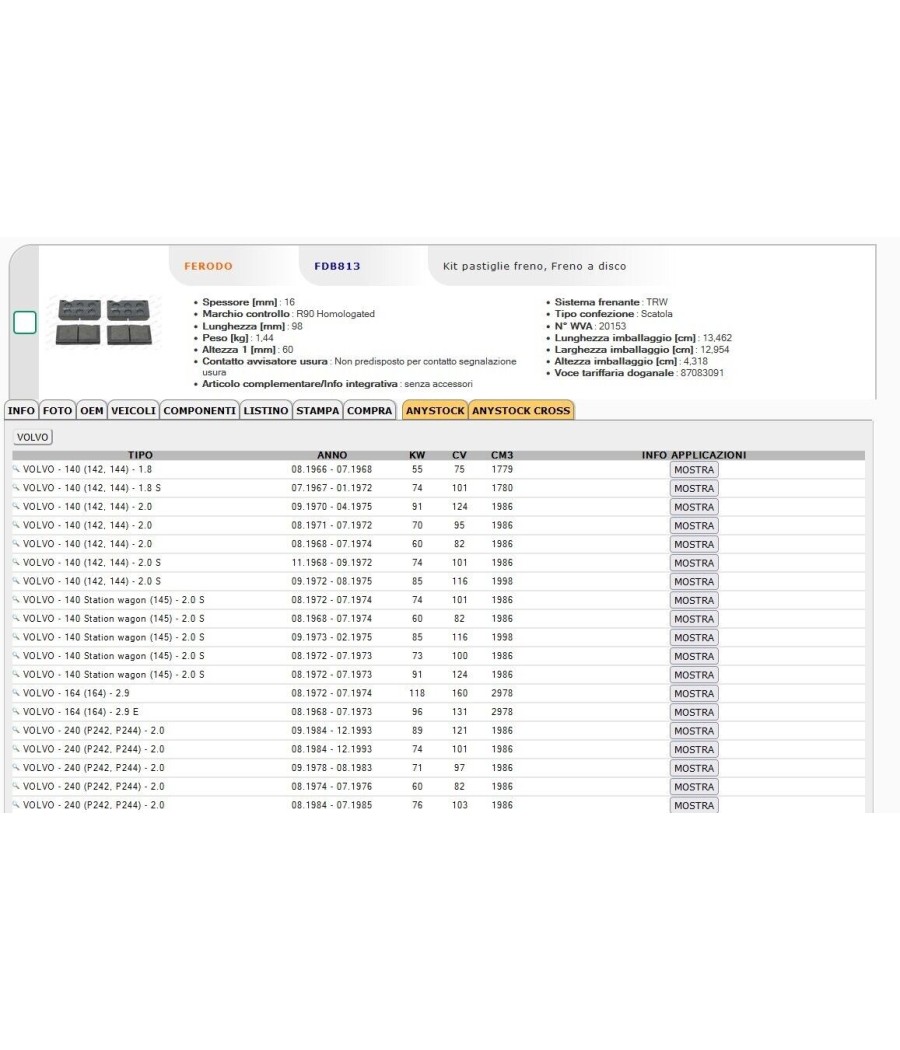Image resolution: width=900 pixels, height=1050 pixels.
Task: Click the ANNO column header
Action: coord(331,455)
